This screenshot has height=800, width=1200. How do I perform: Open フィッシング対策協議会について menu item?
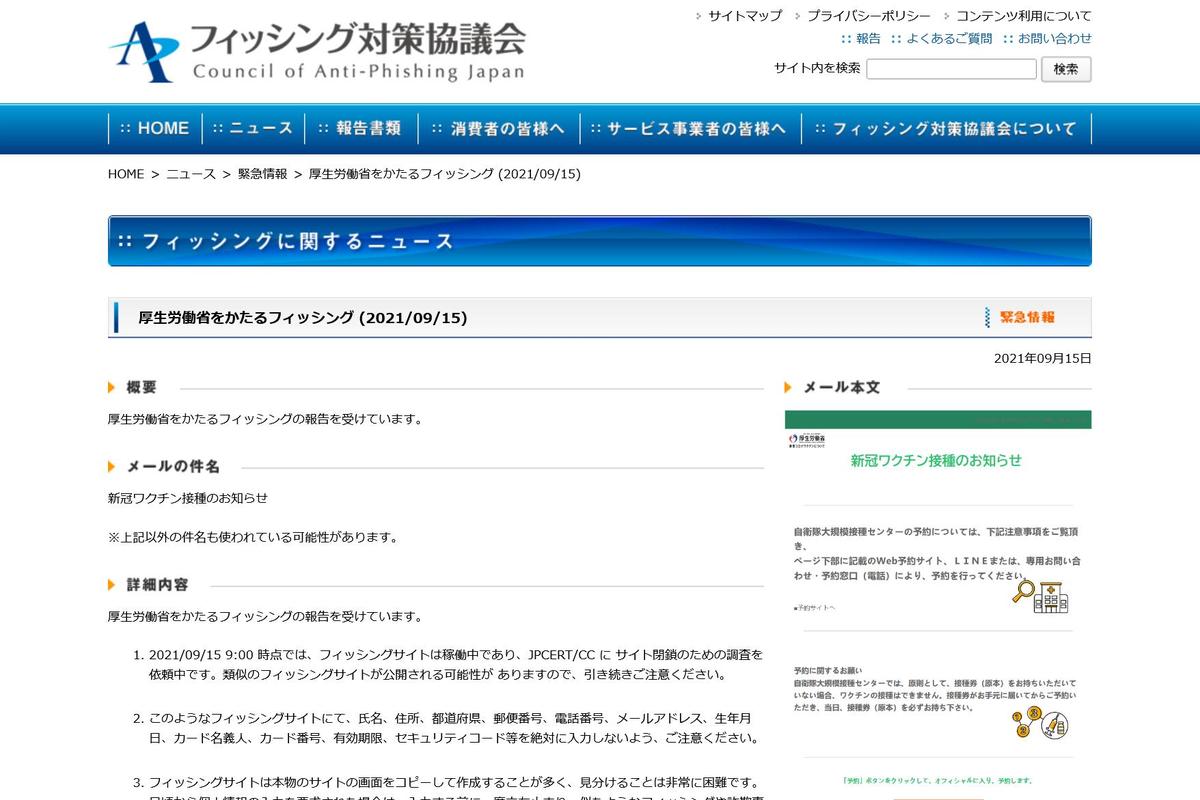click(x=946, y=128)
